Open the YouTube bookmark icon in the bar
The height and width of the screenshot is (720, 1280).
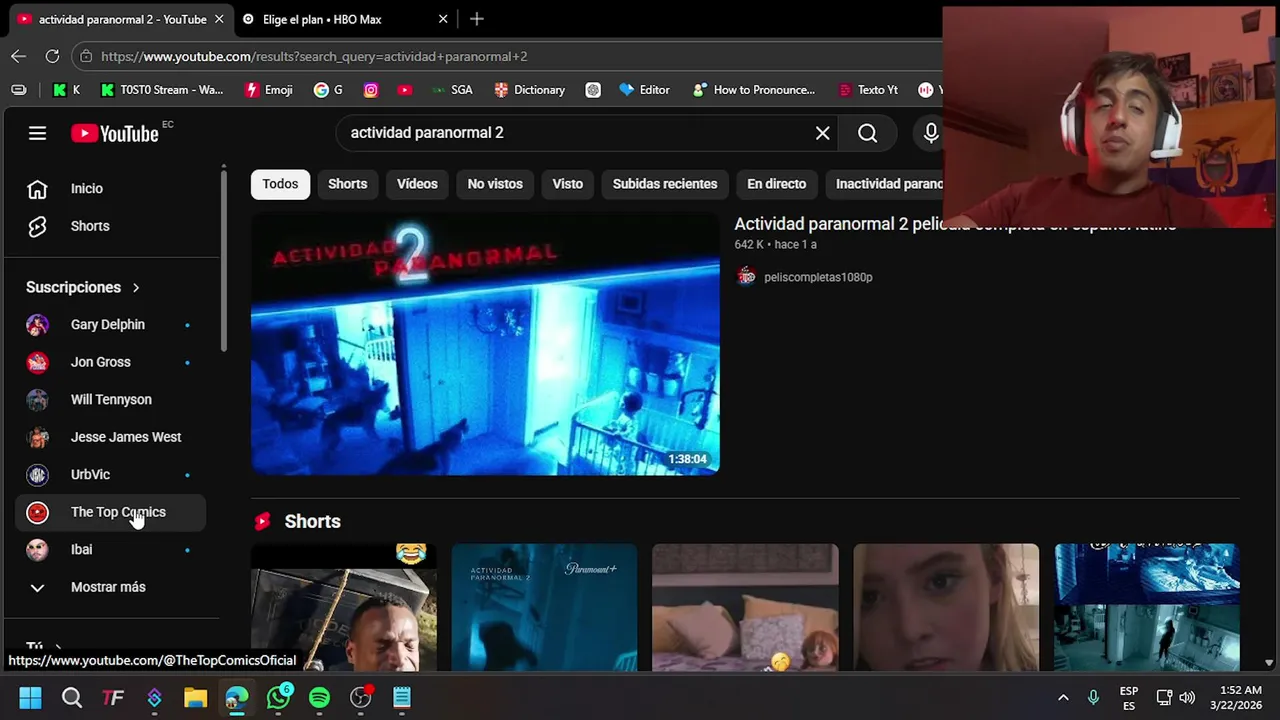click(x=404, y=90)
